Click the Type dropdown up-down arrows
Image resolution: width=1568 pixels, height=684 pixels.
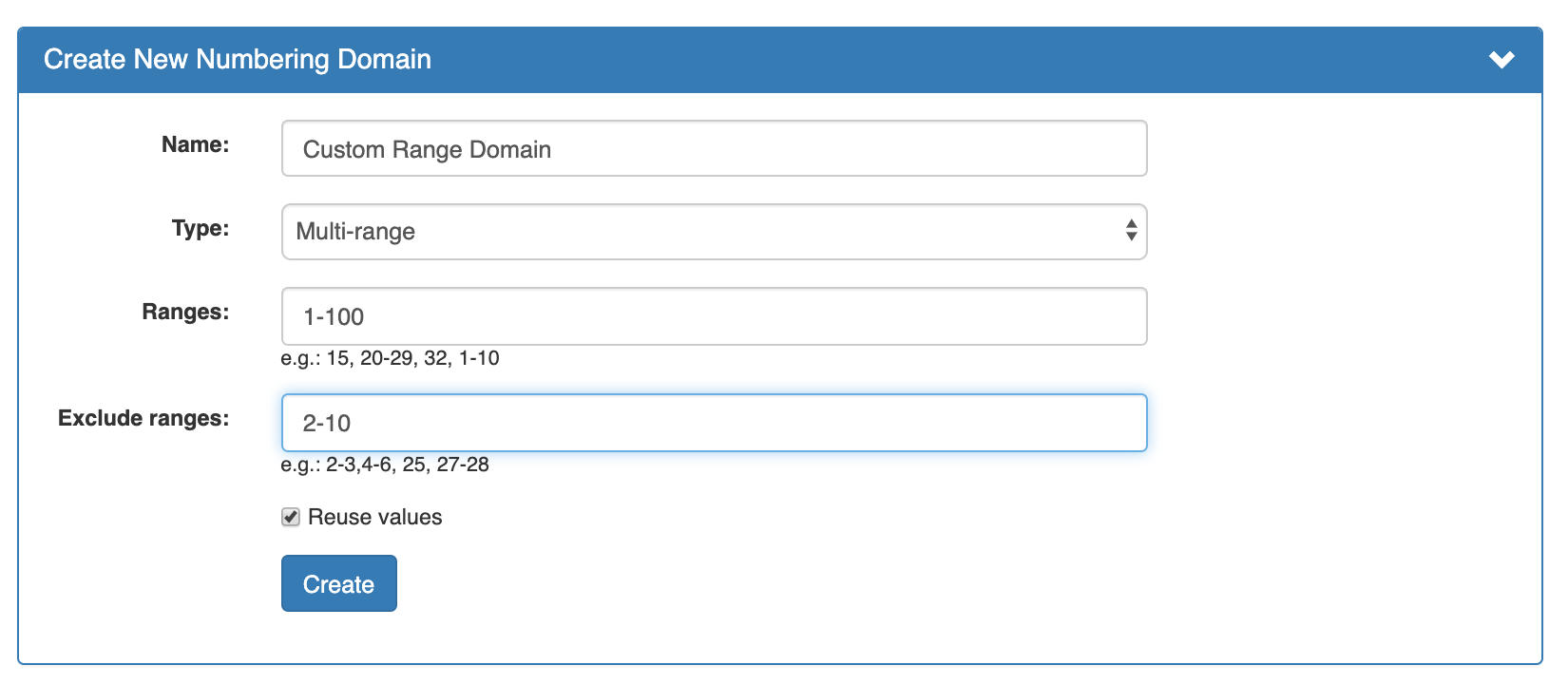click(x=1131, y=231)
